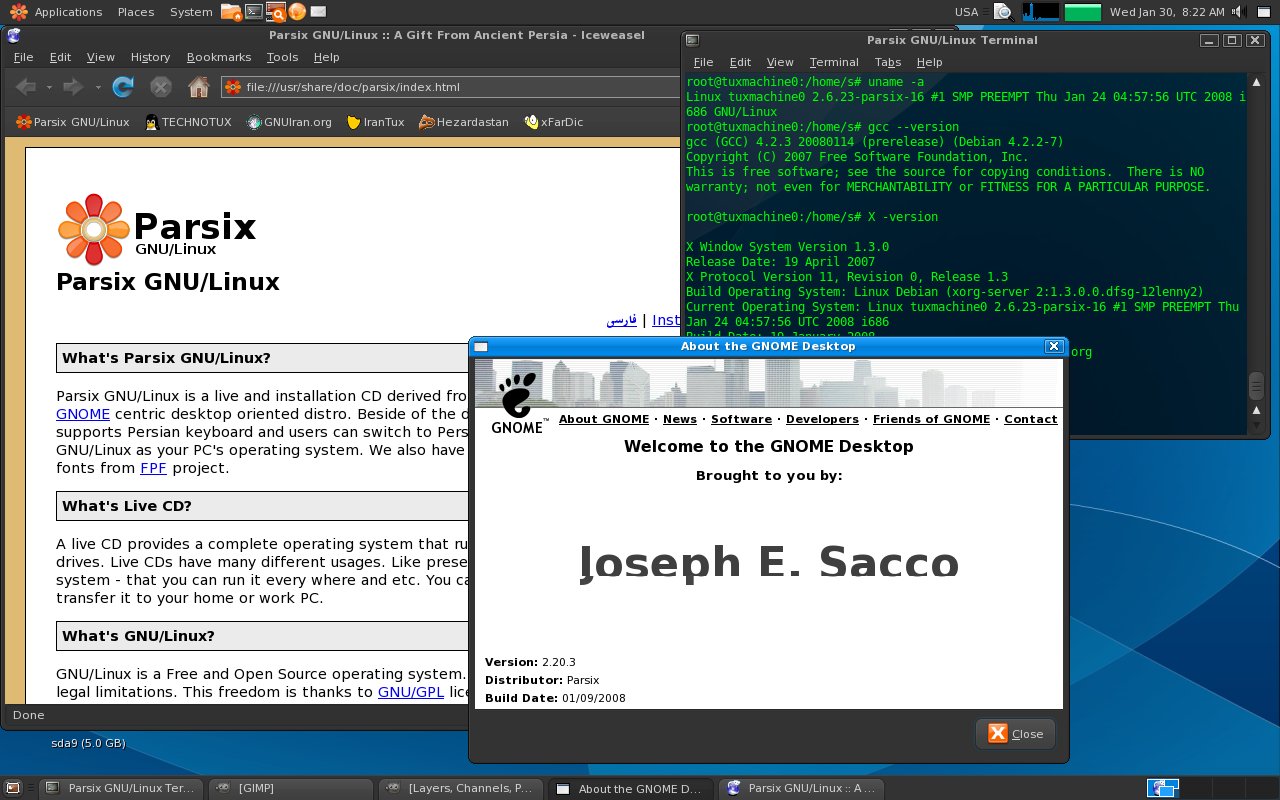The image size is (1280, 800).
Task: Follow the Software link in GNOME dialog
Action: pos(741,419)
